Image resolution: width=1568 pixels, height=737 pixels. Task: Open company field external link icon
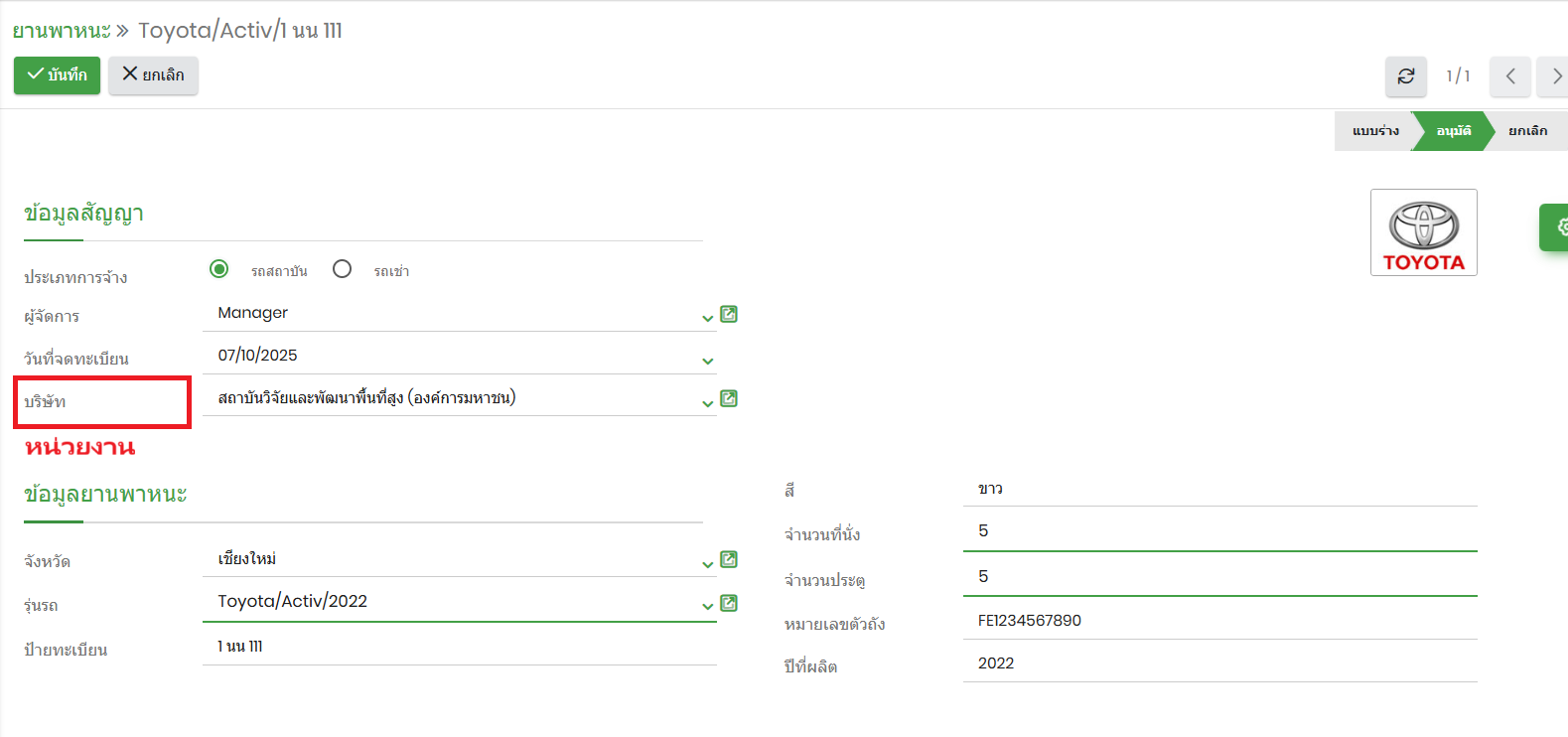pos(728,398)
